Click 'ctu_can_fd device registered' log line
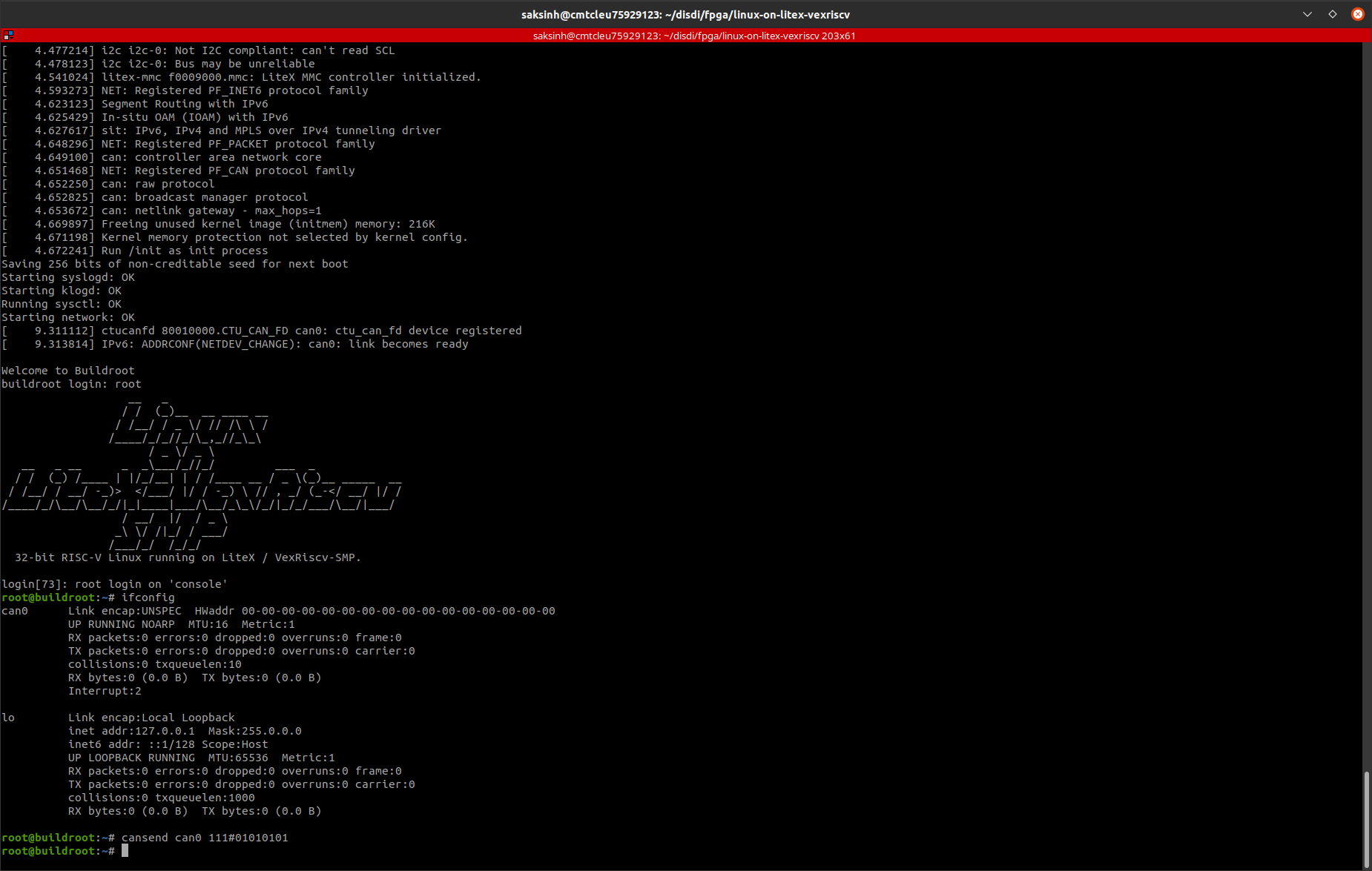Screen dimensions: 1372x871 pos(262,331)
